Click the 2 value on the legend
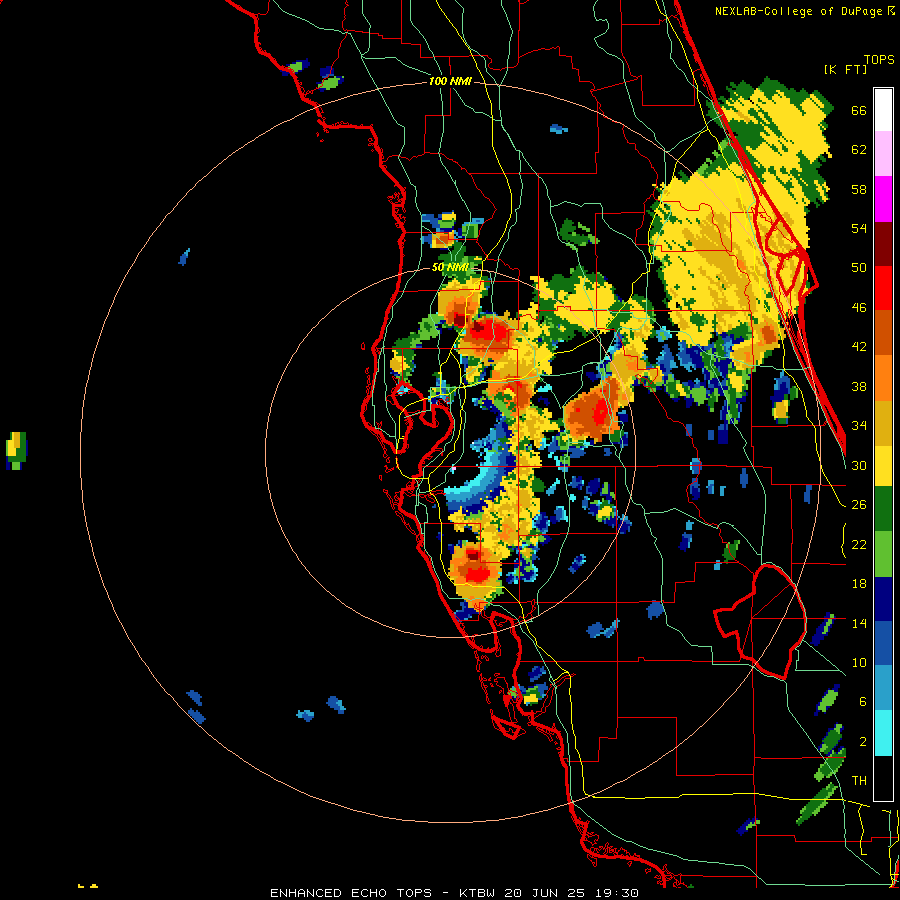 click(863, 742)
